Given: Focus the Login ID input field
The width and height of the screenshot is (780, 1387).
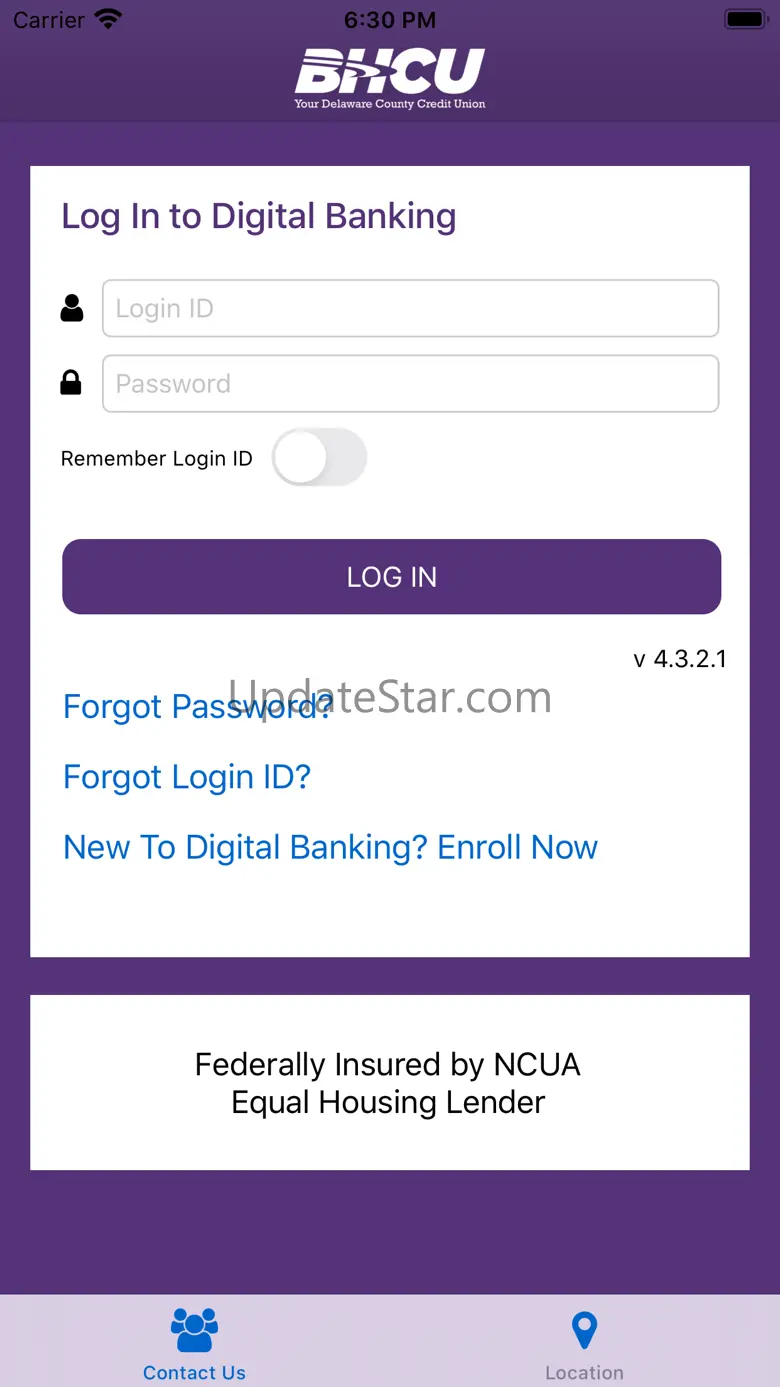Looking at the screenshot, I should point(410,308).
